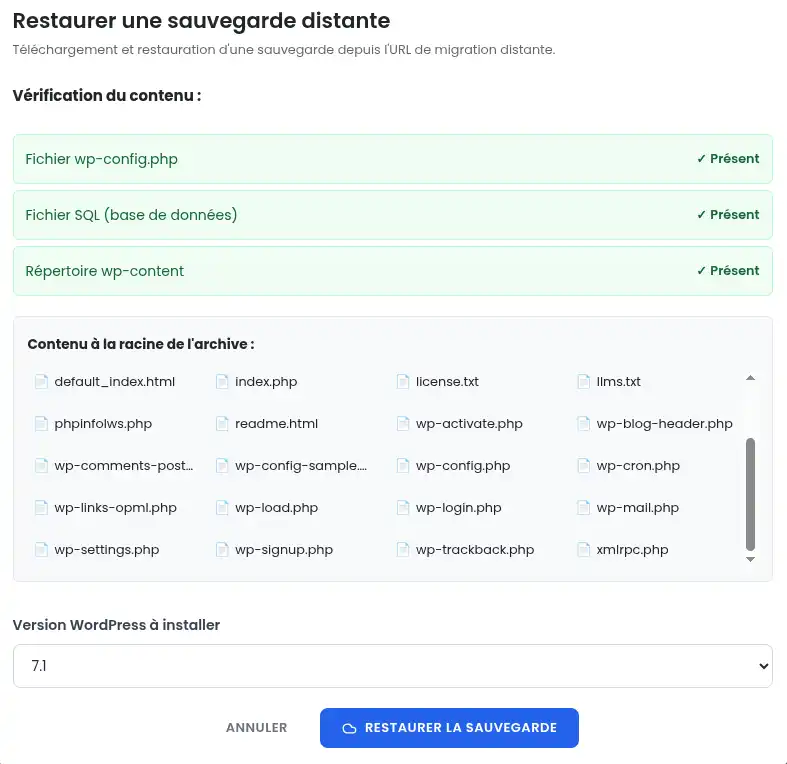Viewport: 787px width, 764px height.
Task: Select the wp-trackback.php file name
Action: 475,550
